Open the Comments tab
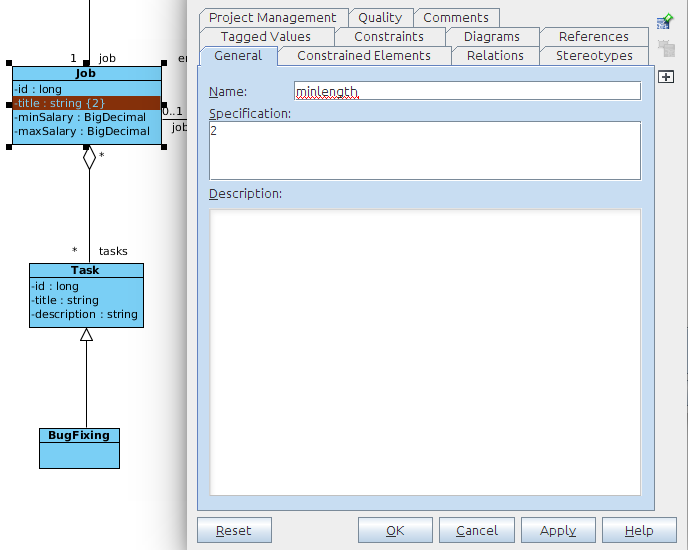 (x=456, y=17)
